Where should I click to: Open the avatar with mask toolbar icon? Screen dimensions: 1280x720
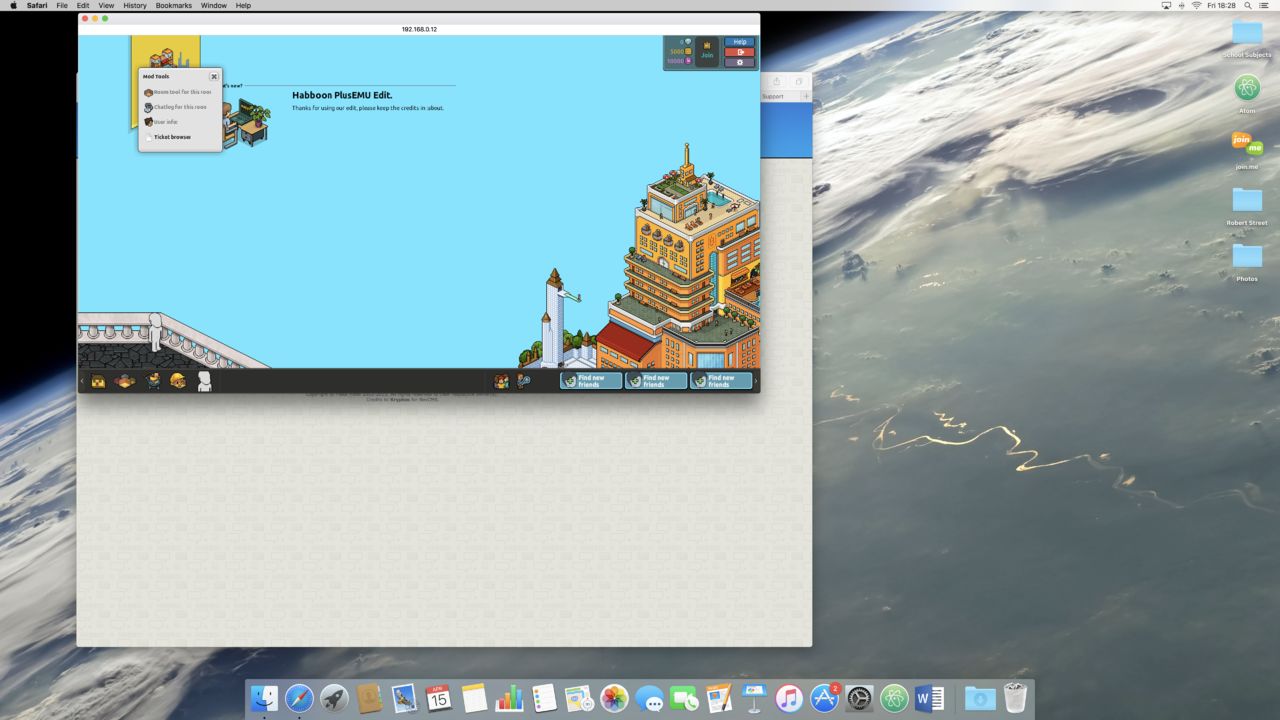point(153,381)
